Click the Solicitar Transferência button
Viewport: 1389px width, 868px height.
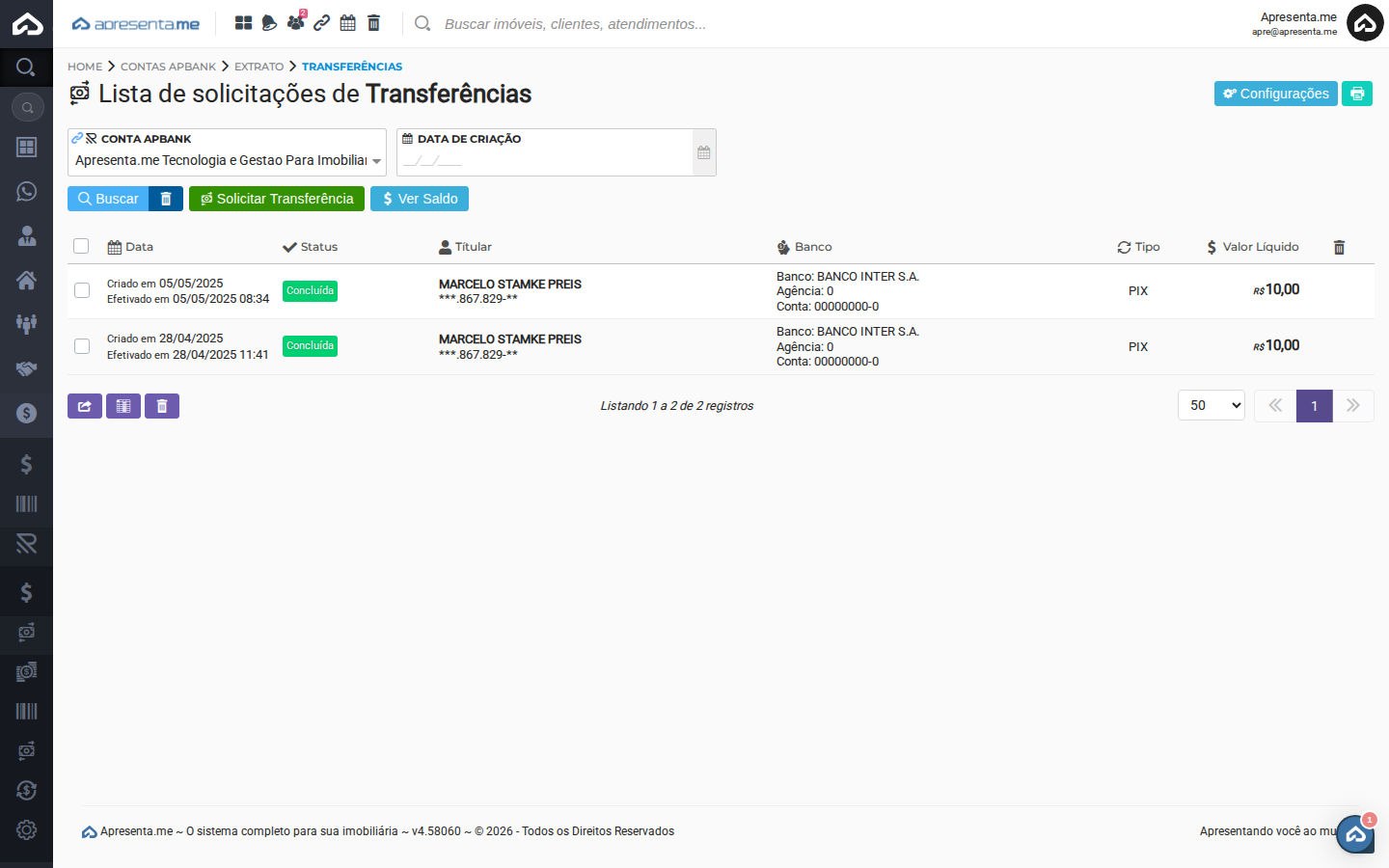click(x=277, y=199)
